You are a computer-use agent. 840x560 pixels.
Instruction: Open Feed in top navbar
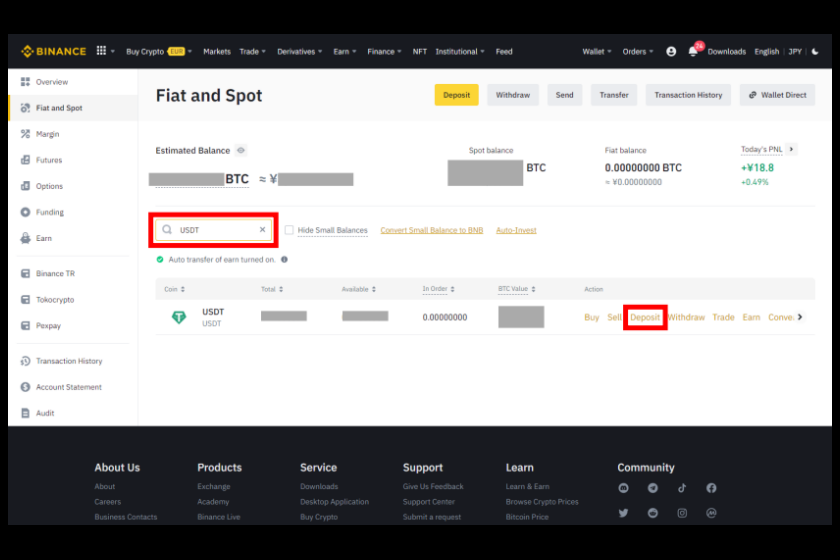click(x=504, y=51)
